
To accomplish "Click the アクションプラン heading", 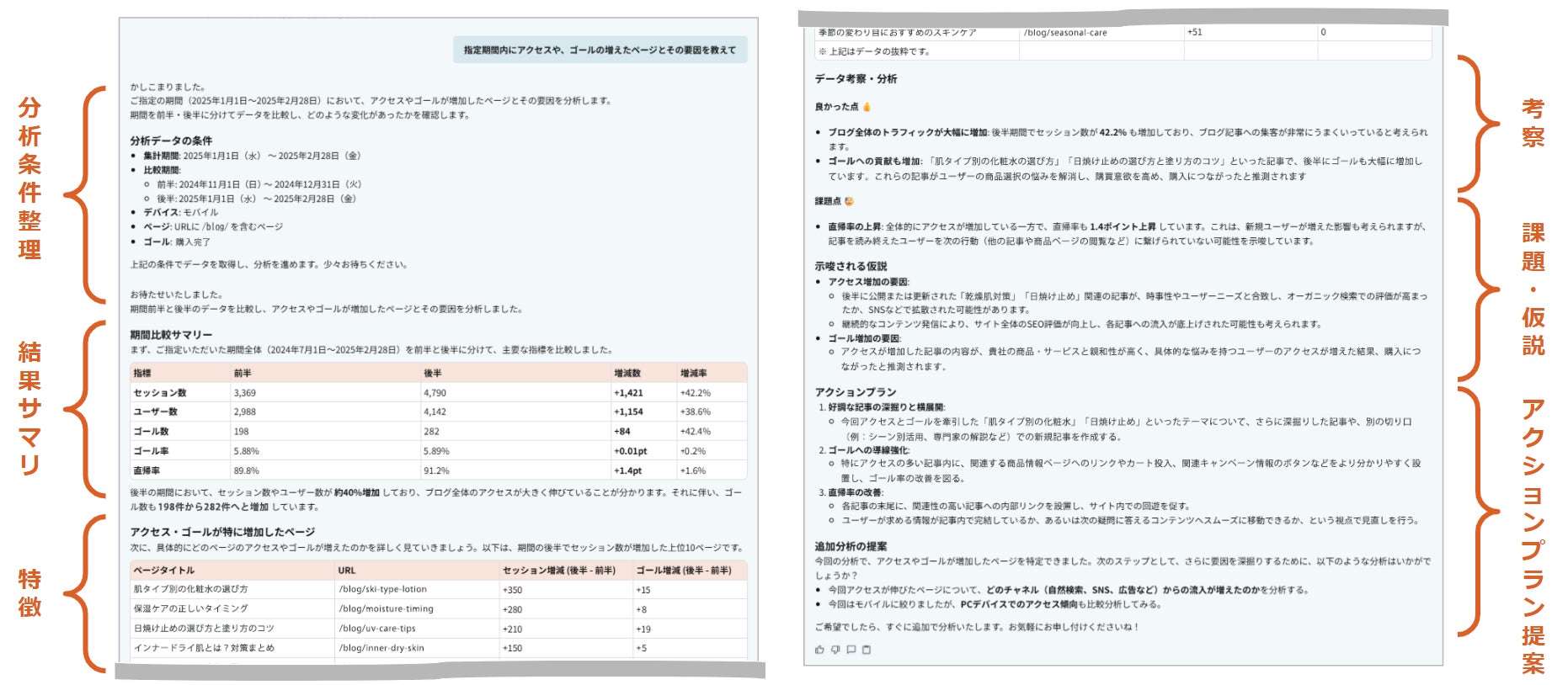I will (855, 392).
